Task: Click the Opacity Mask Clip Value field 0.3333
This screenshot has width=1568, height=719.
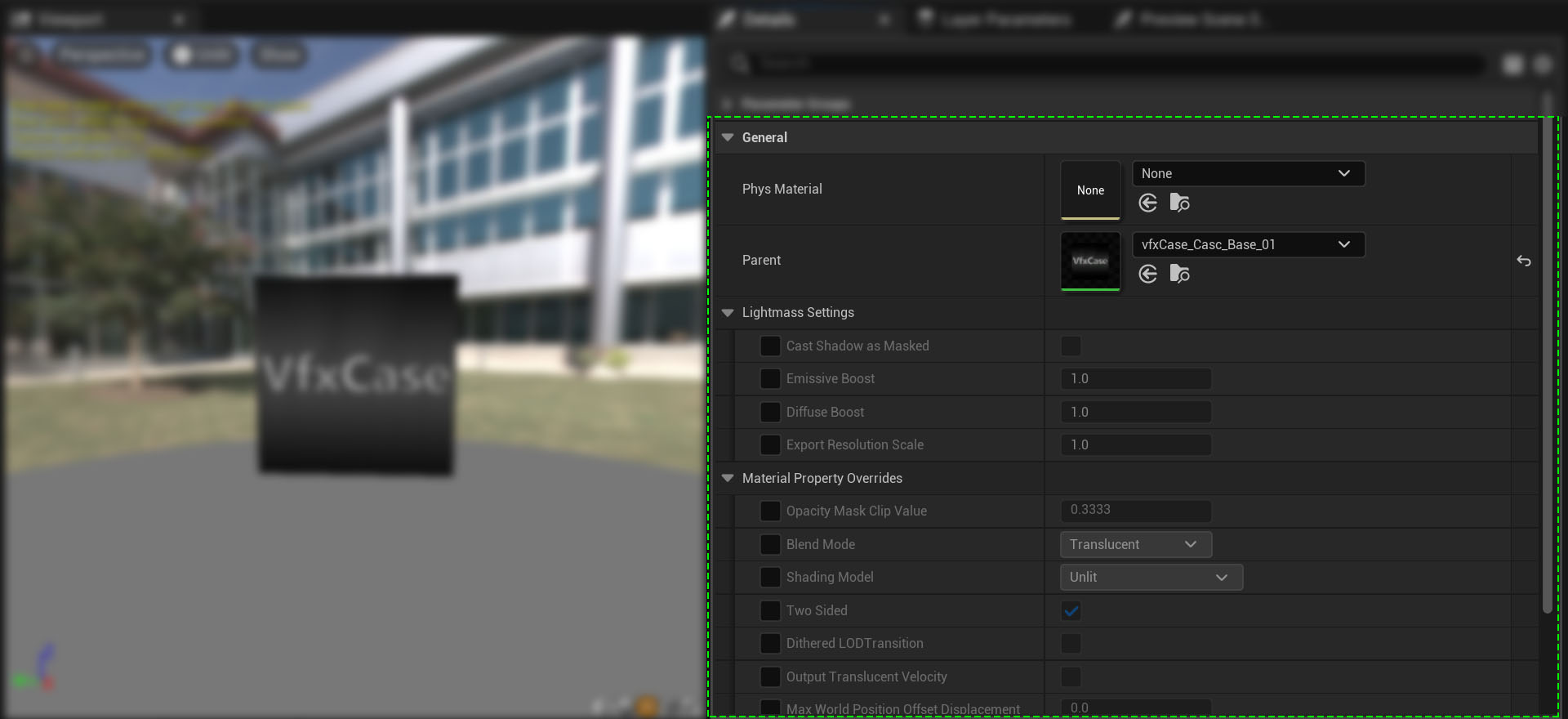Action: 1135,511
